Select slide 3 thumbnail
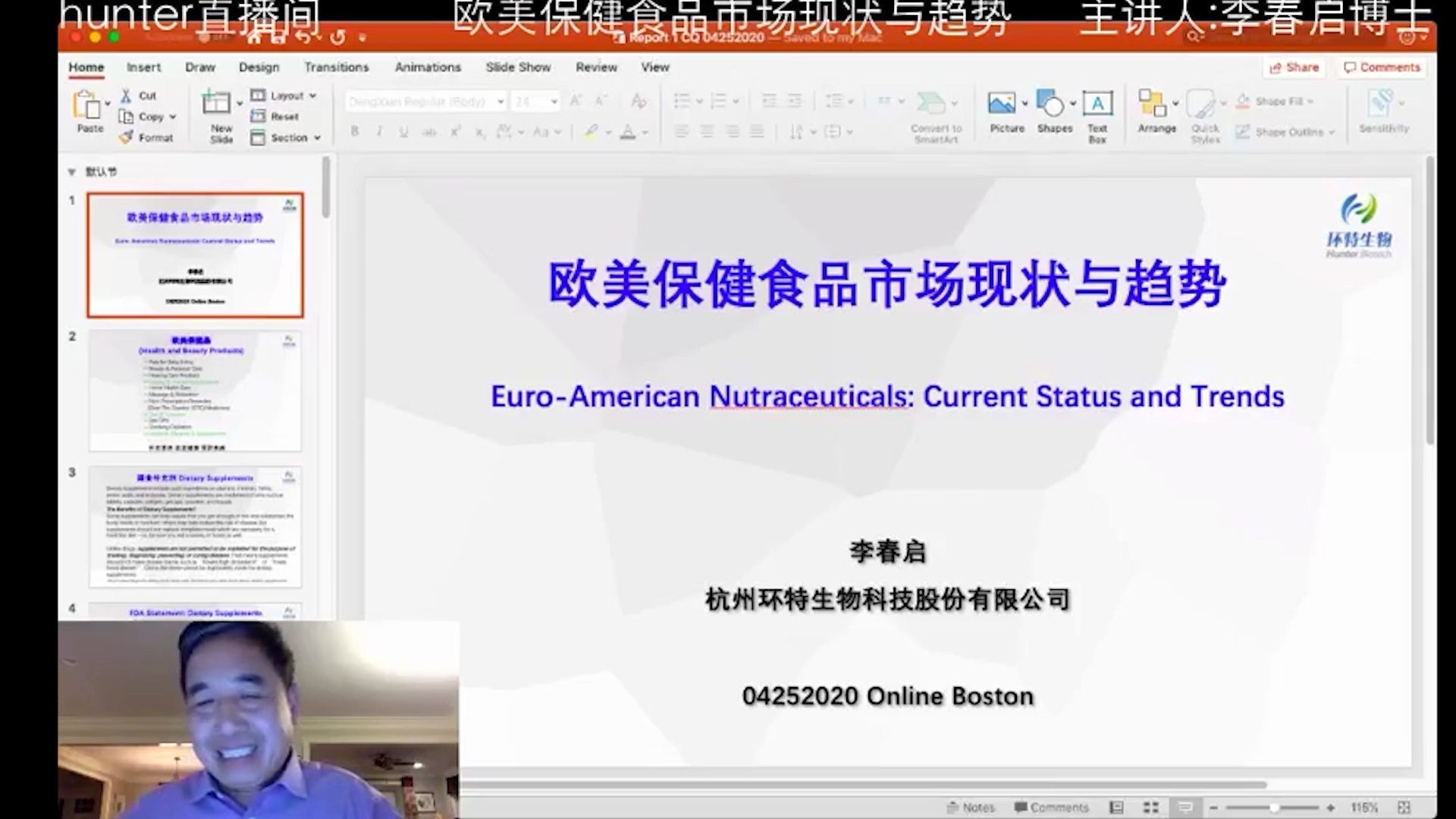This screenshot has width=1456, height=819. 195,527
